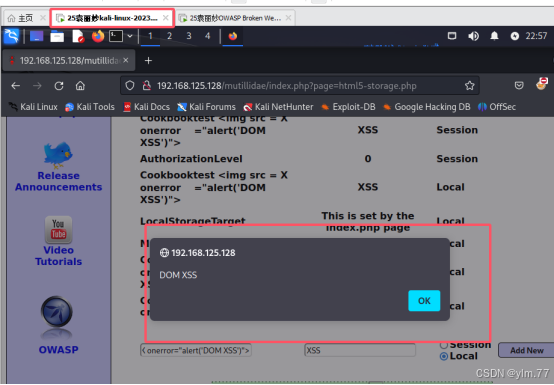Click the Firefox home button
The height and width of the screenshot is (385, 554).
pyautogui.click(x=80, y=86)
